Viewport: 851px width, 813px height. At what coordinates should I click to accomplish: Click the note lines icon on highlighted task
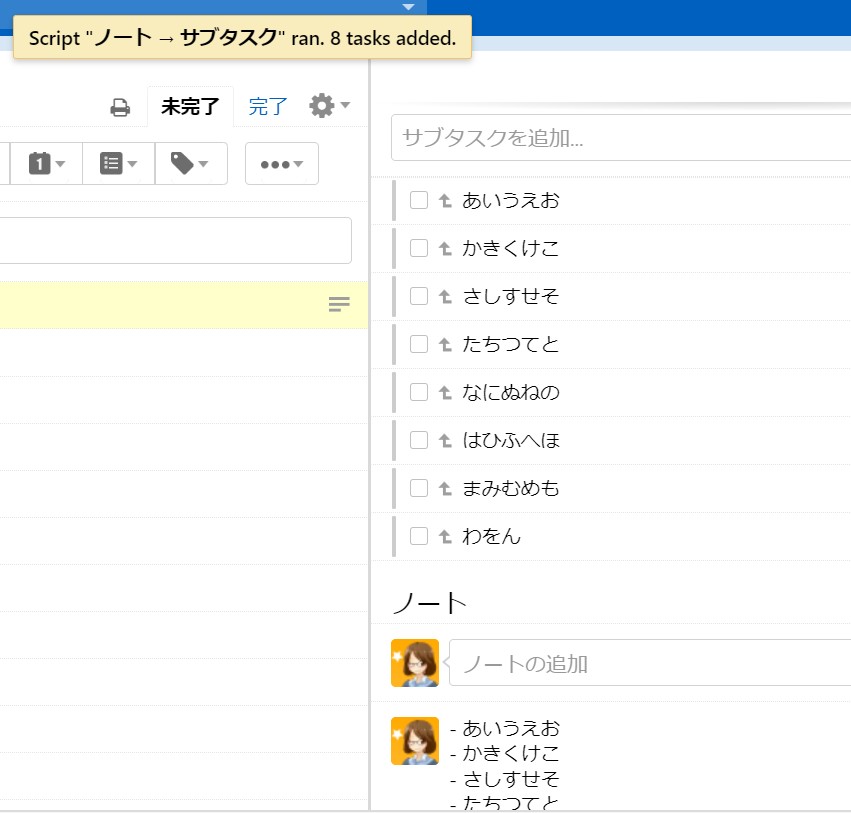click(x=339, y=304)
